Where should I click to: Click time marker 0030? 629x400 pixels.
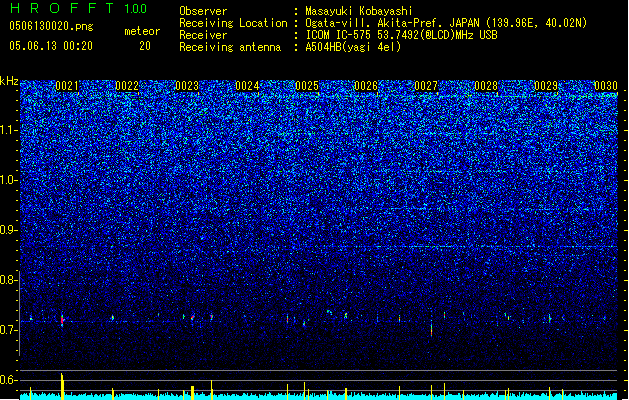coord(606,86)
